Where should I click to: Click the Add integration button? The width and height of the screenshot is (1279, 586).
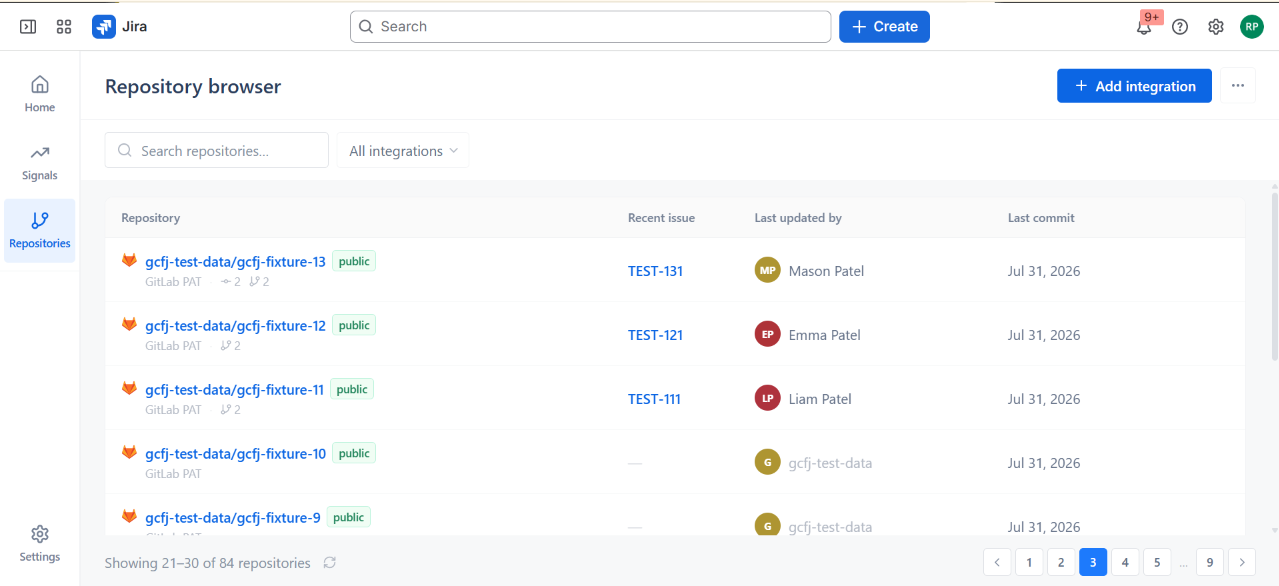pyautogui.click(x=1134, y=86)
